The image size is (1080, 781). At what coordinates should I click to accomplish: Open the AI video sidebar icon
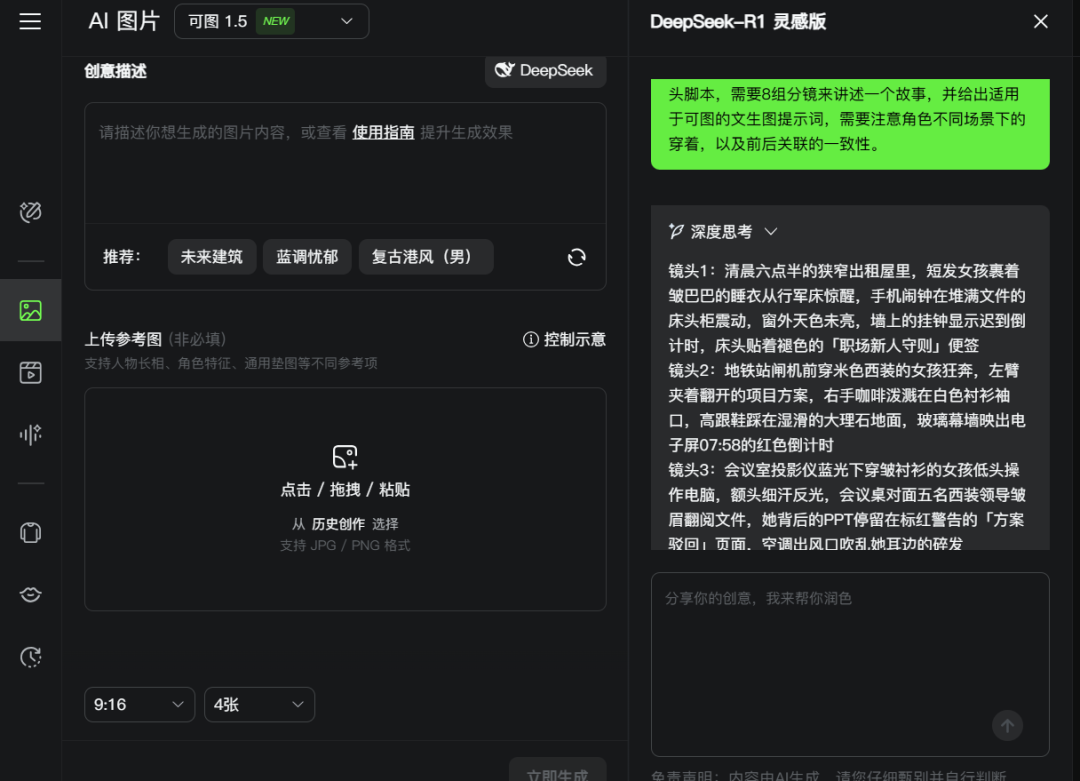point(30,372)
